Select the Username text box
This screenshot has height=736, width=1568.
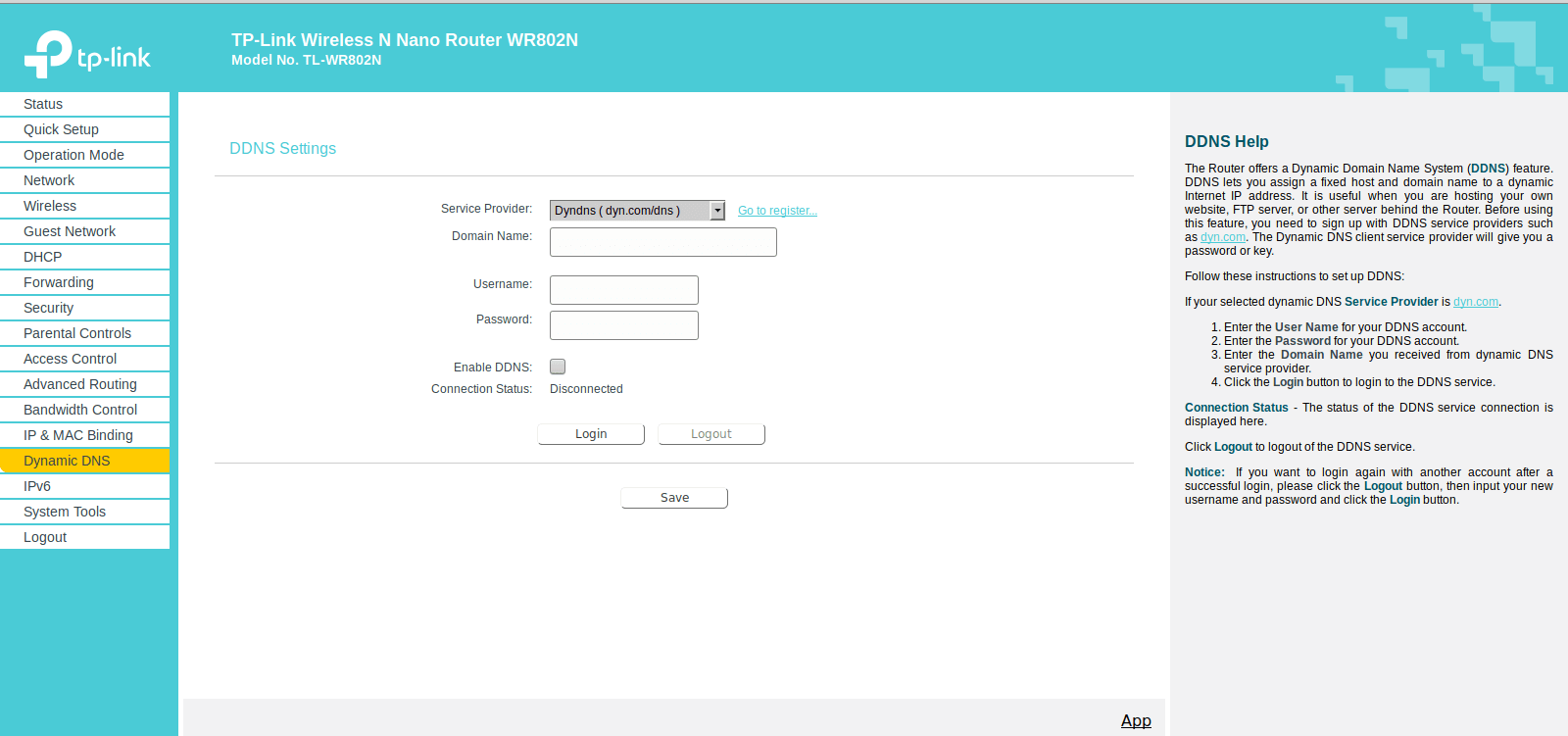click(624, 290)
